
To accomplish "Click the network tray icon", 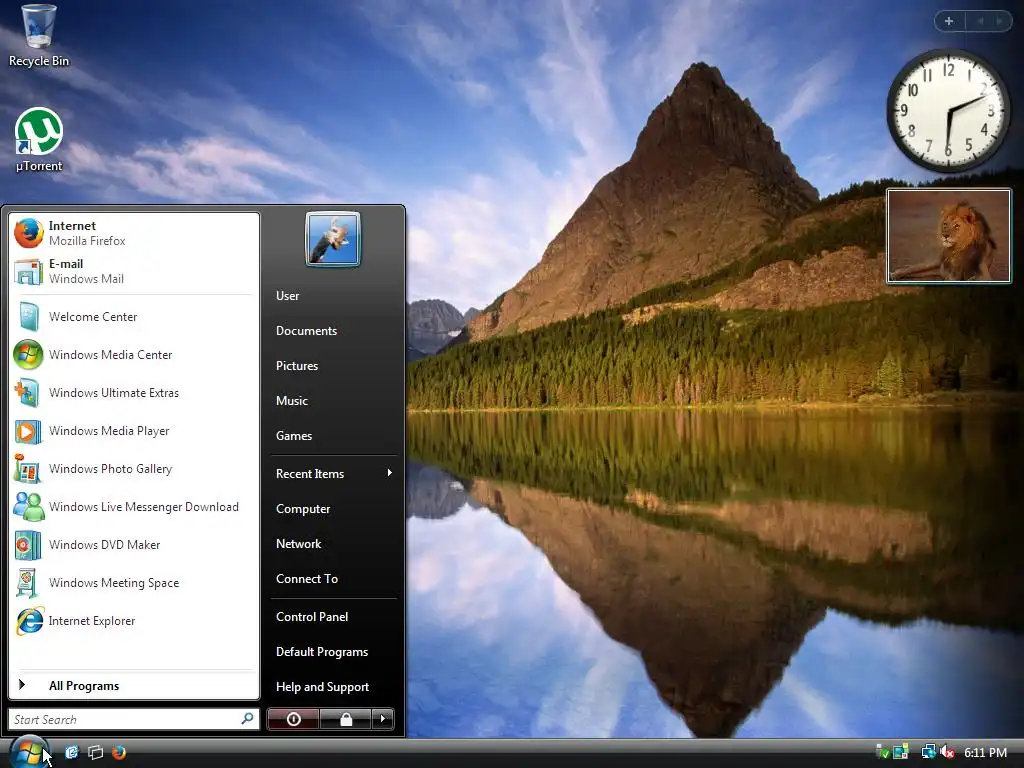I will pos(928,752).
